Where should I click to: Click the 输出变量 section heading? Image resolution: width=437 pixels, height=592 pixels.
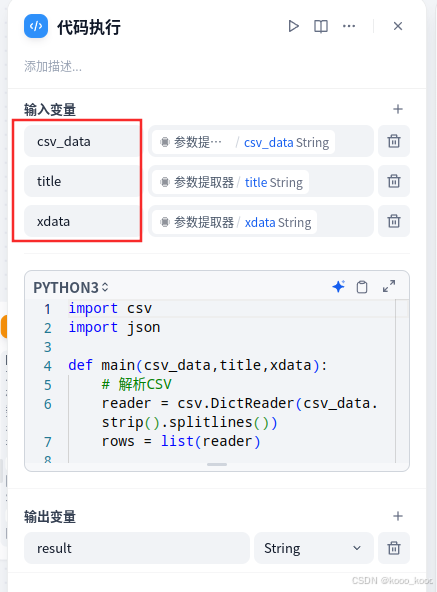(50, 517)
